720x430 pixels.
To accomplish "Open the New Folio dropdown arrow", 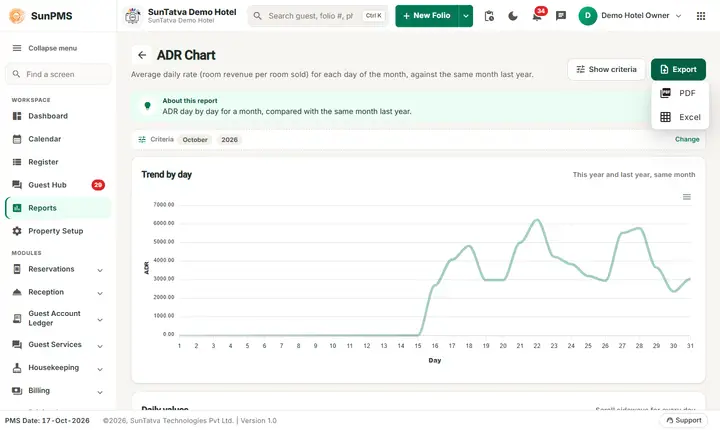I will 466,16.
